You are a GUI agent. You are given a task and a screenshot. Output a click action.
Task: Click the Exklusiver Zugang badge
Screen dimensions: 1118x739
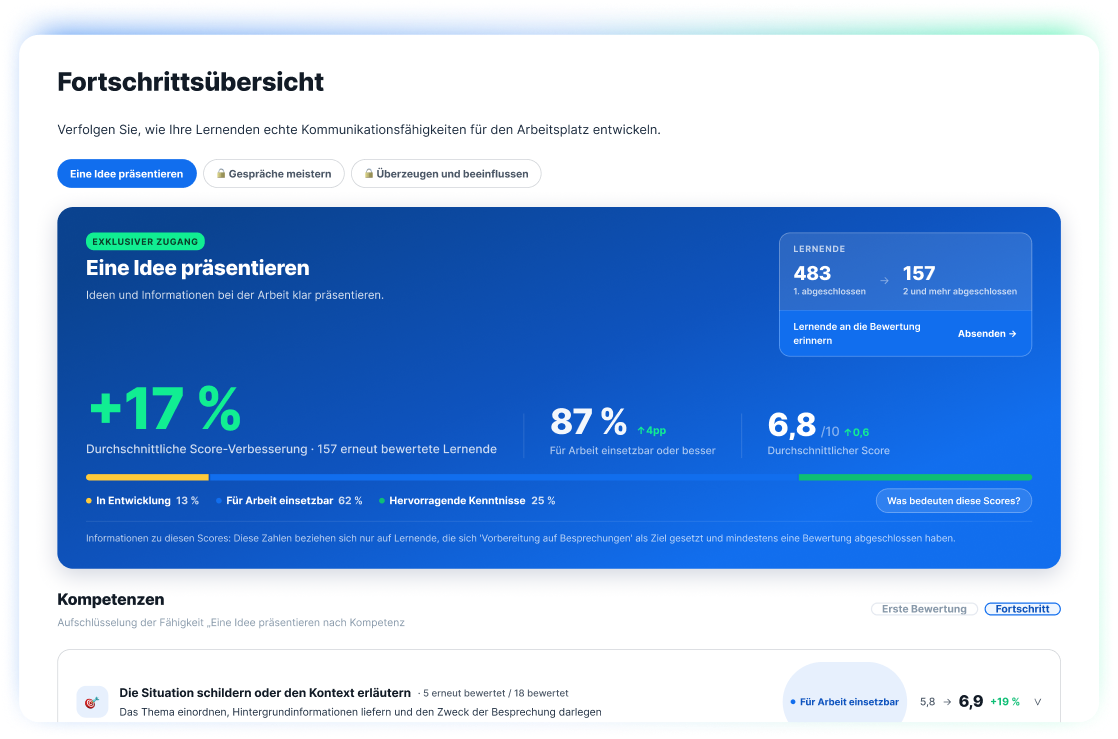[x=145, y=241]
